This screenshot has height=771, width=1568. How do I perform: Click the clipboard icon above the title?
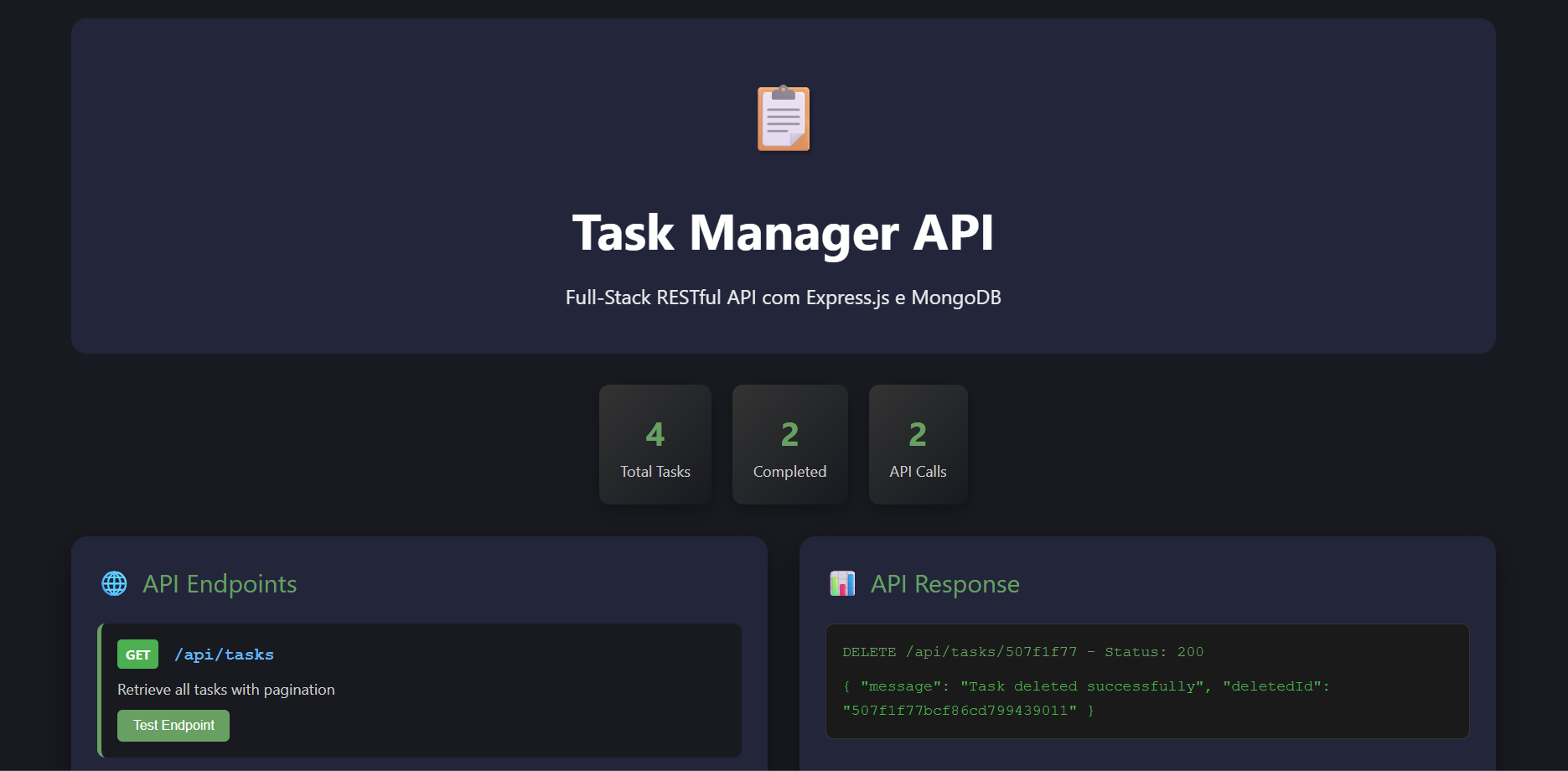(782, 118)
